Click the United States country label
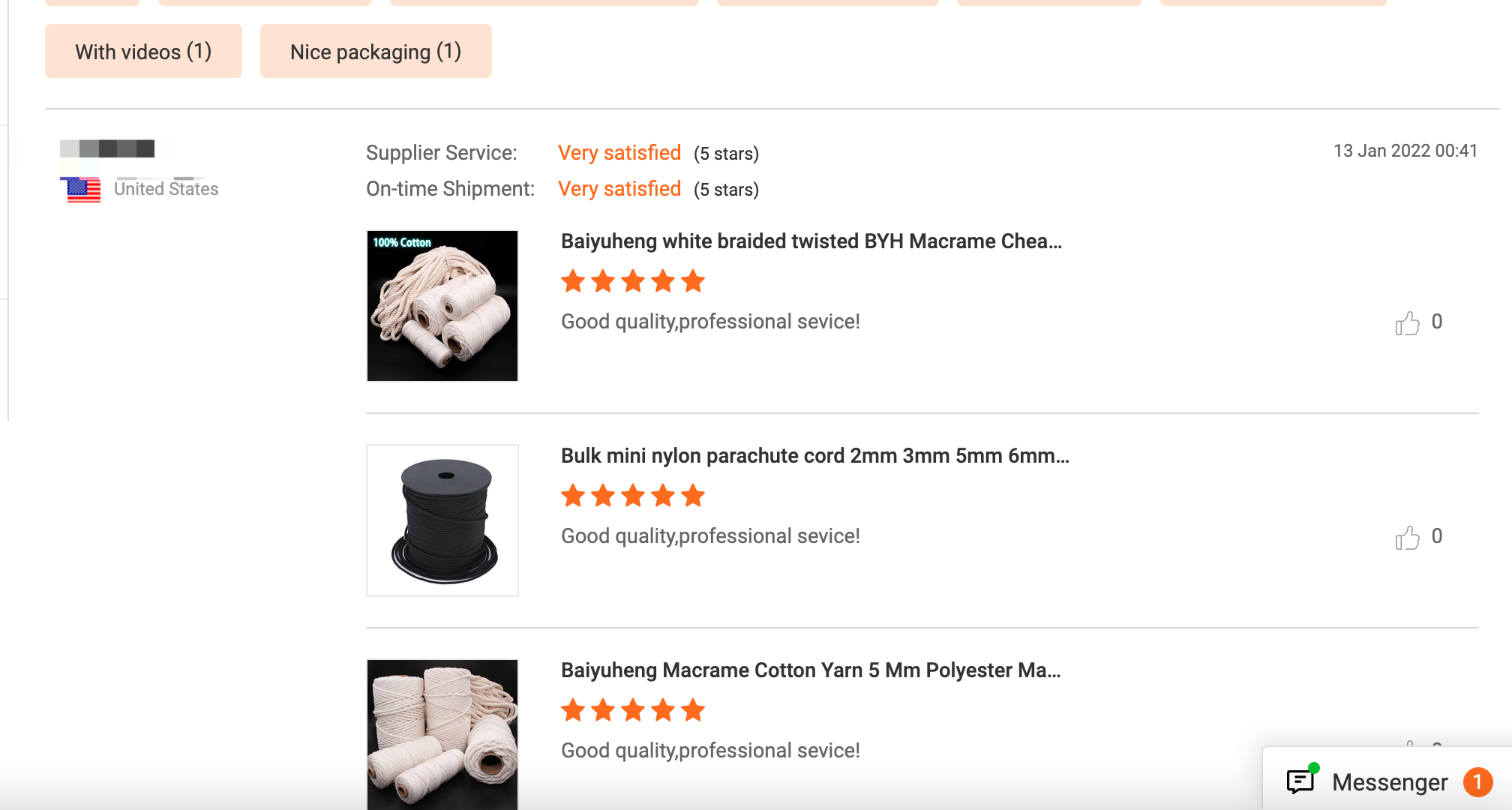1512x810 pixels. tap(166, 189)
